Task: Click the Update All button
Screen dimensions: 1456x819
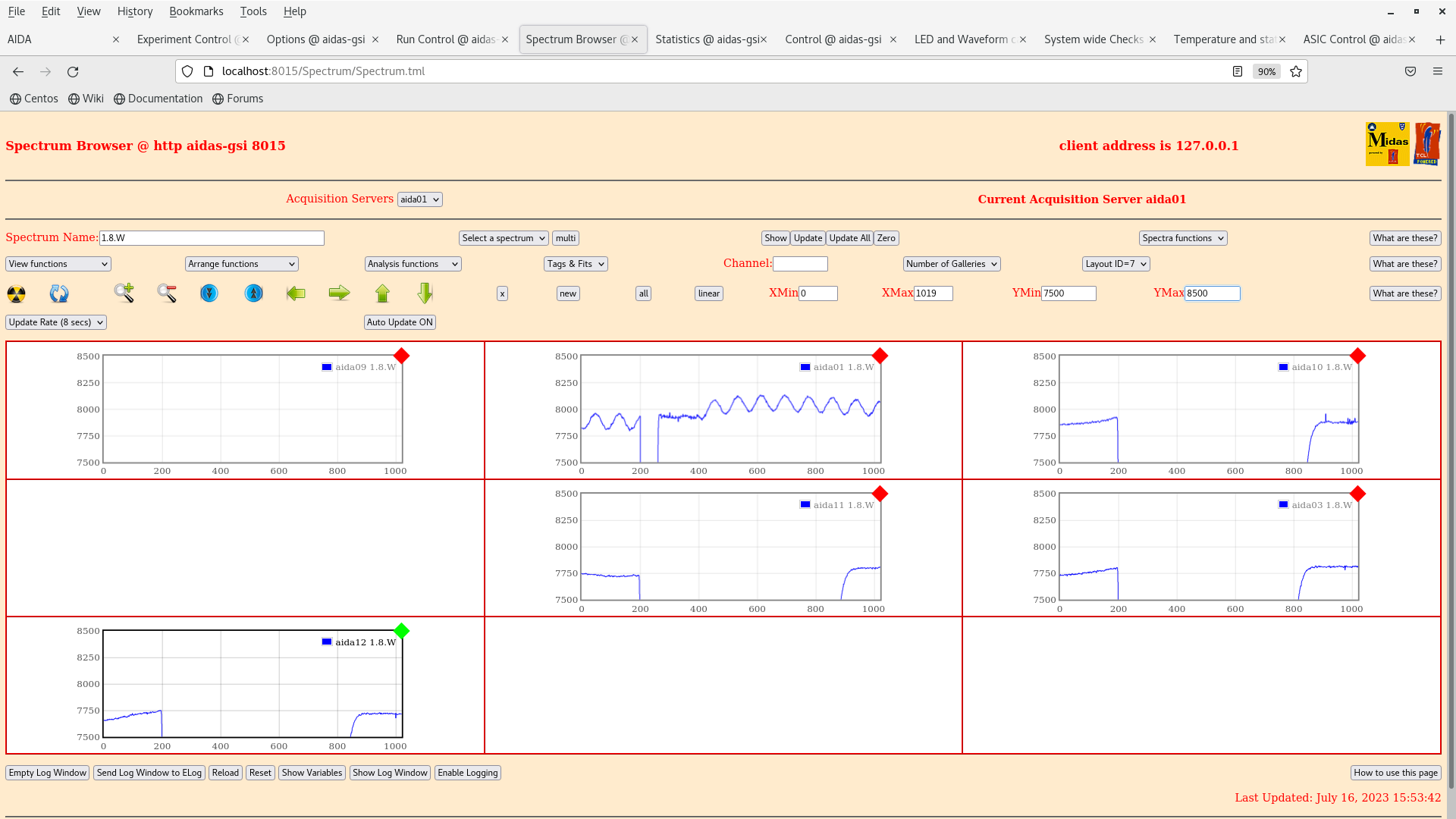Action: [849, 238]
